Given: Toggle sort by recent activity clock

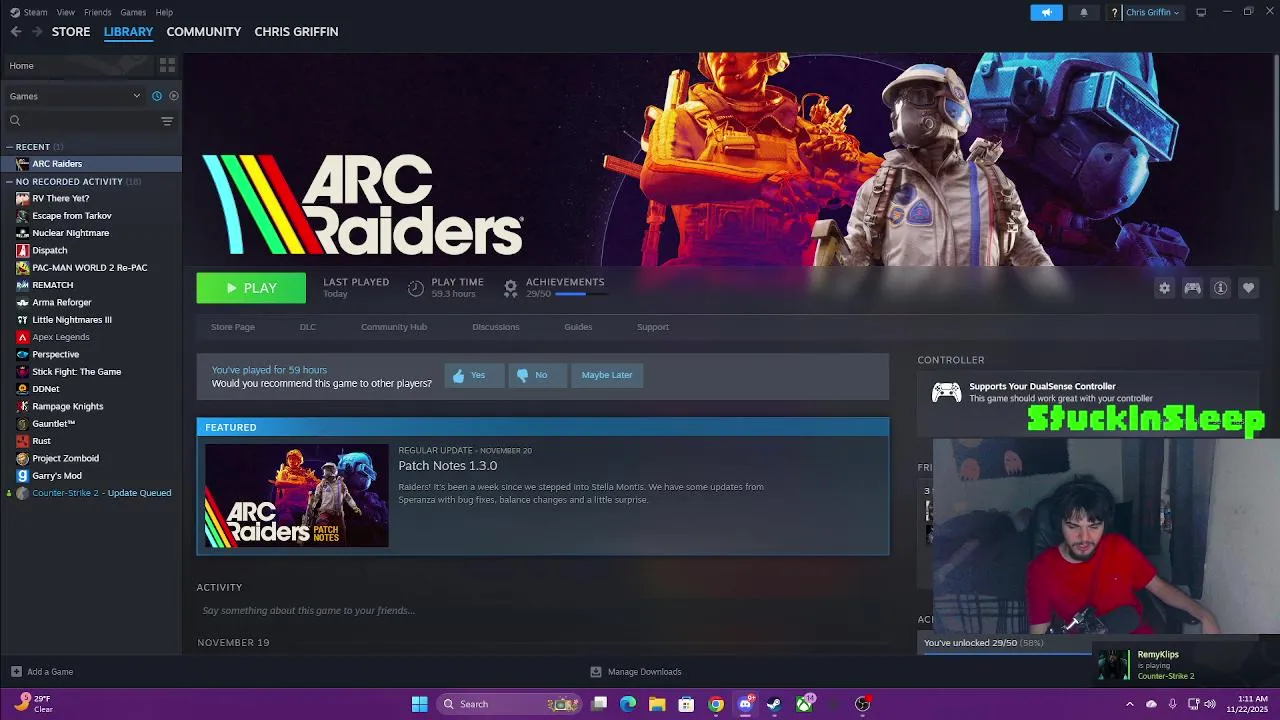Looking at the screenshot, I should 157,96.
